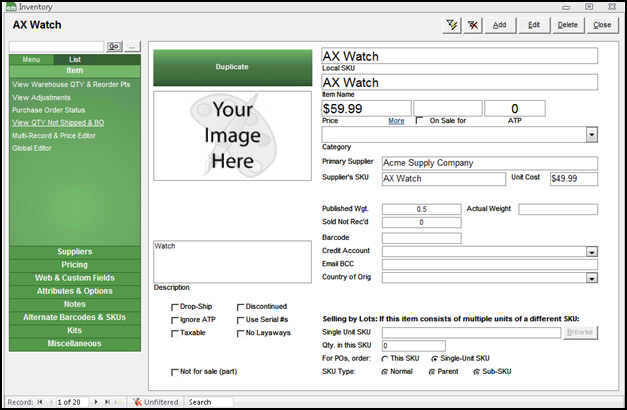Toggle No Layaways checkbox

point(240,334)
